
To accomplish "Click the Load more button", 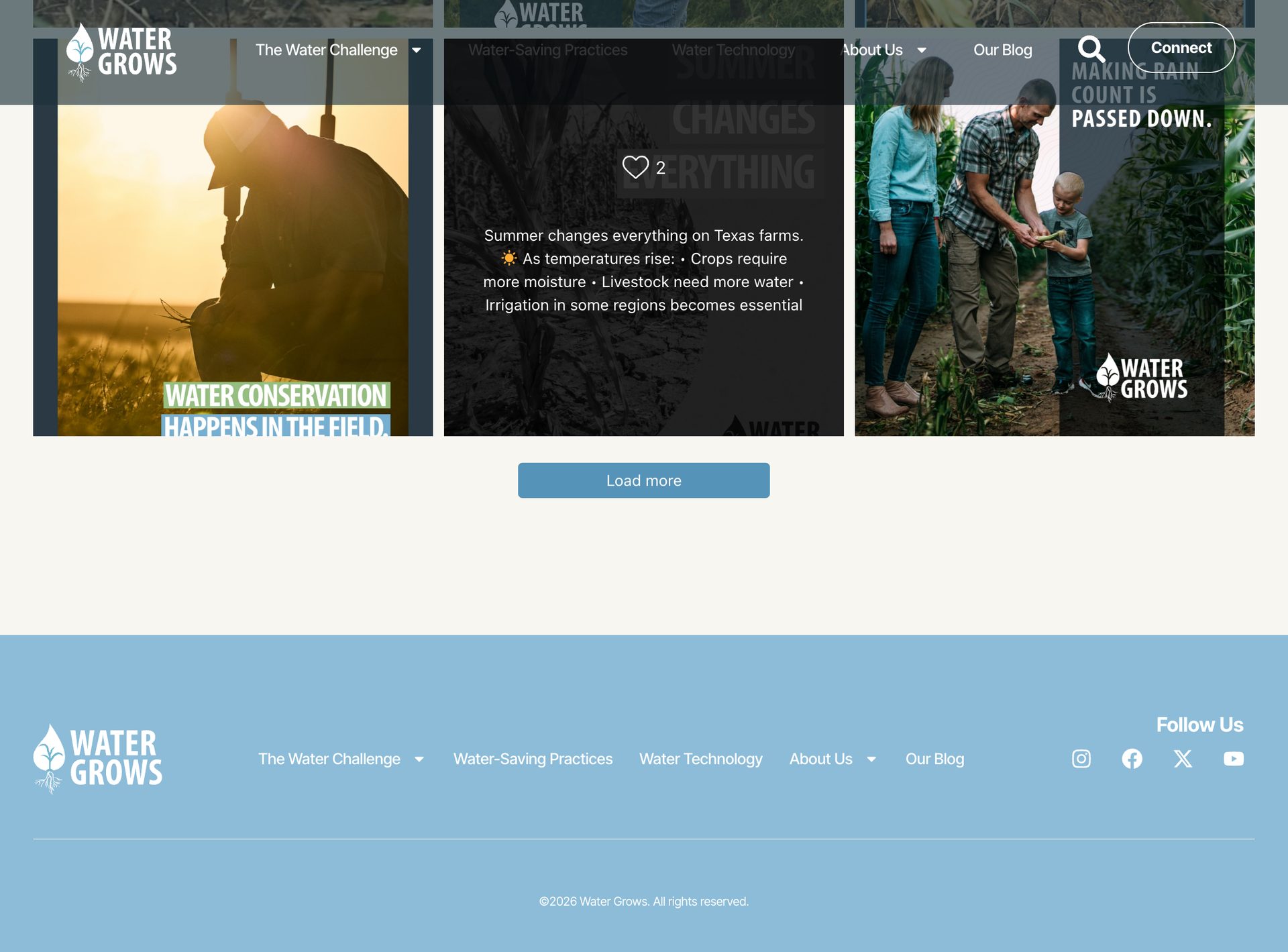I will 644,480.
